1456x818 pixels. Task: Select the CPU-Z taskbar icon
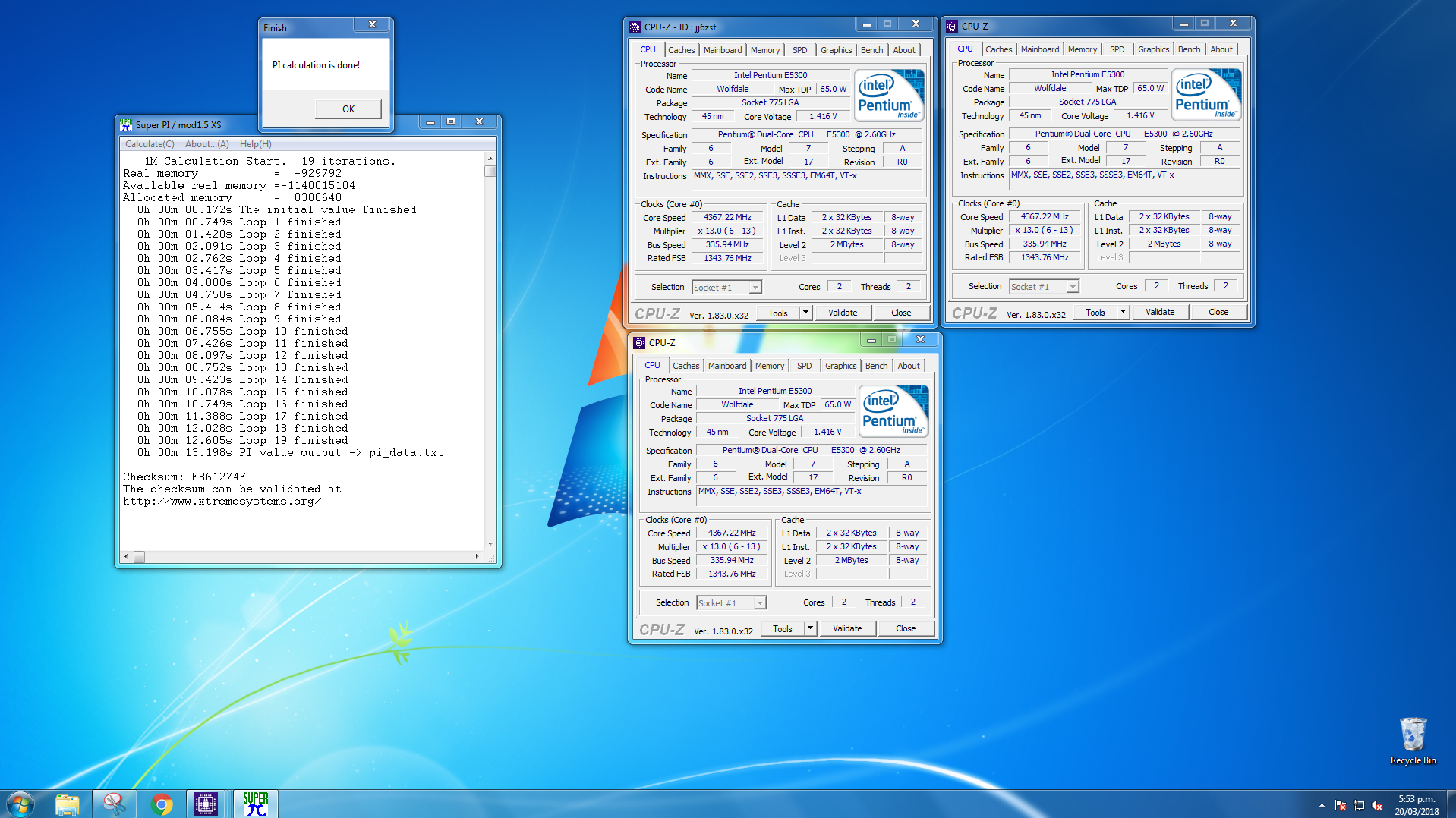click(205, 804)
